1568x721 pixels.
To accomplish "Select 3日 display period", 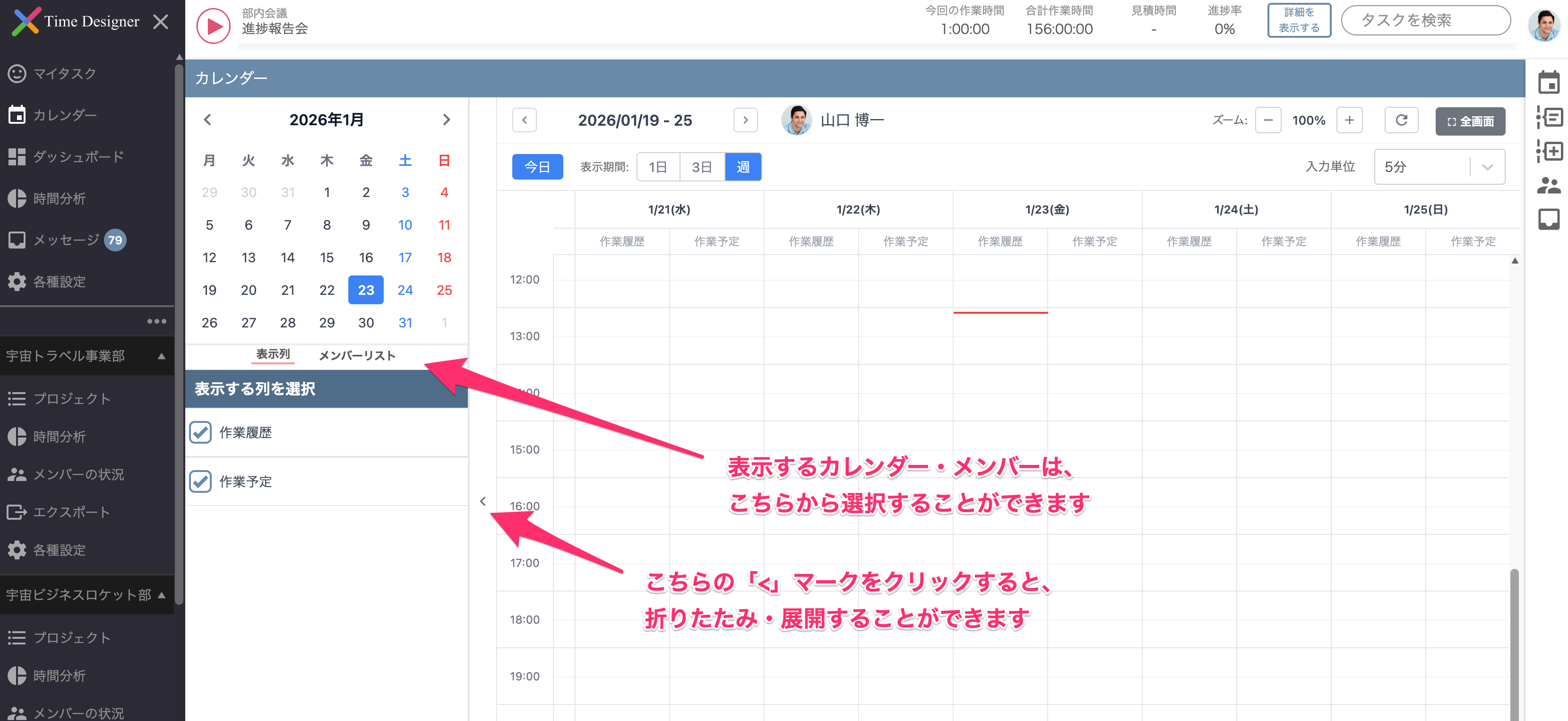I will pyautogui.click(x=701, y=167).
